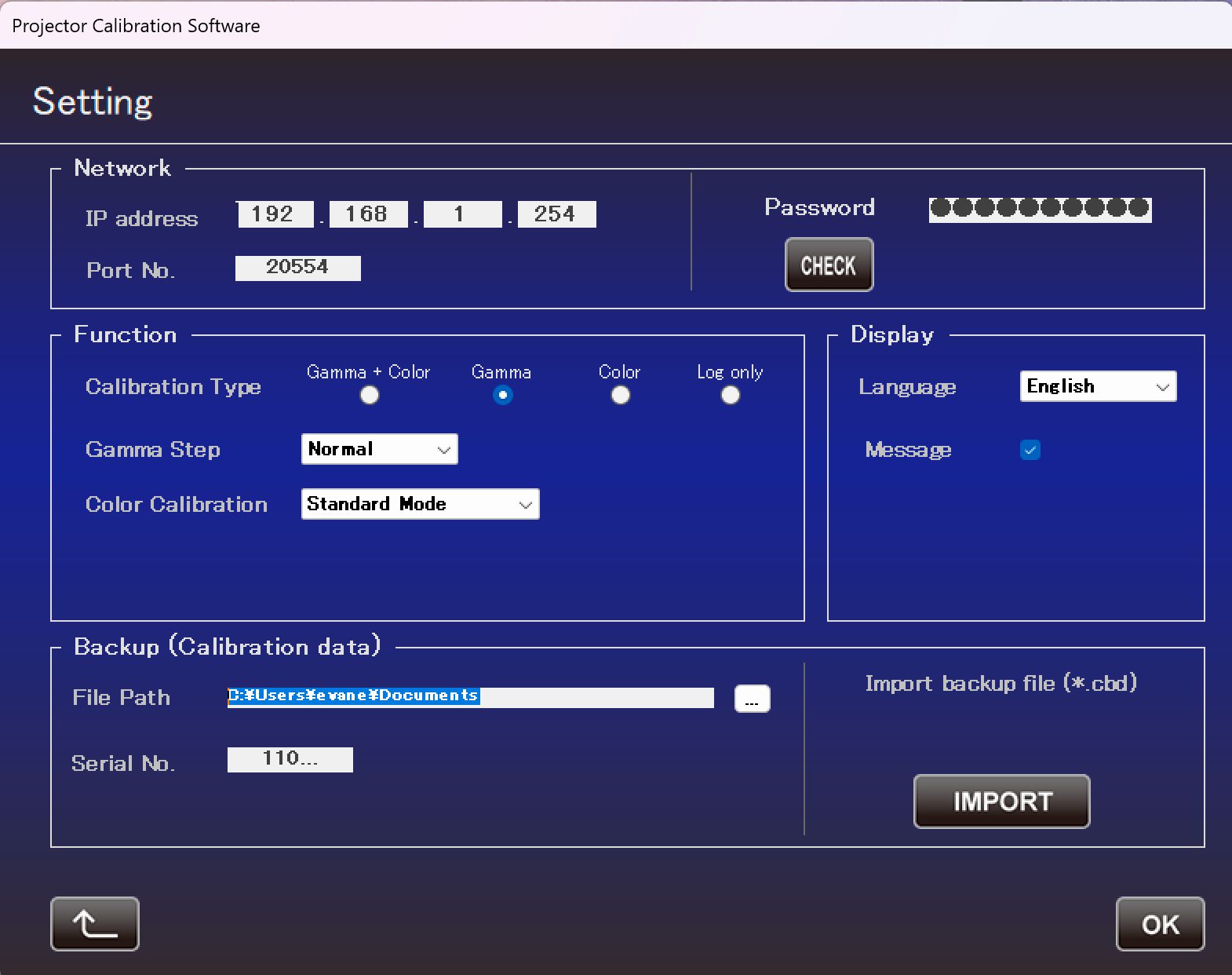Click the backup File Path field
Viewport: 1232px width, 975px height.
tap(471, 697)
